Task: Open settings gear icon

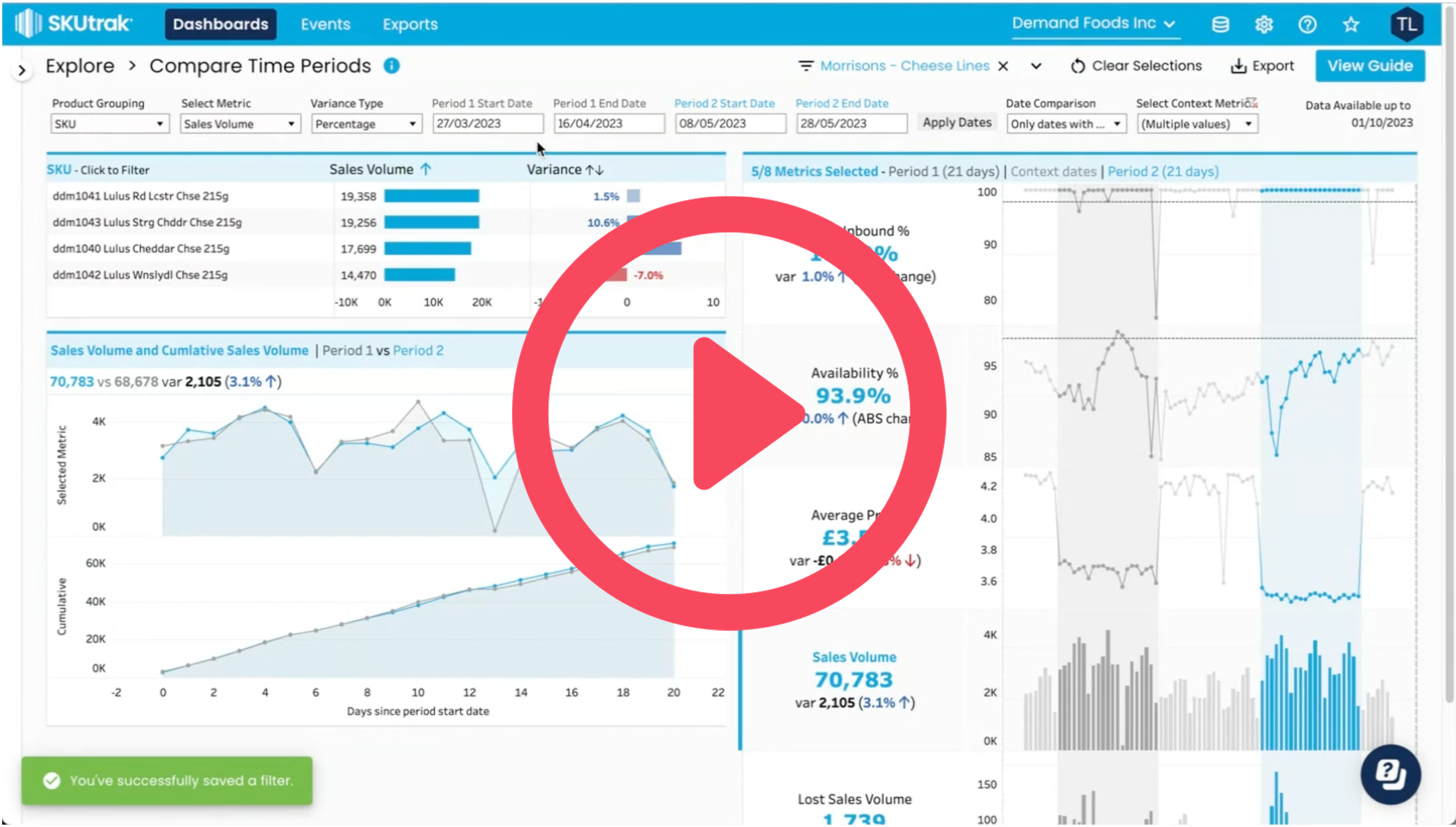Action: pyautogui.click(x=1264, y=24)
